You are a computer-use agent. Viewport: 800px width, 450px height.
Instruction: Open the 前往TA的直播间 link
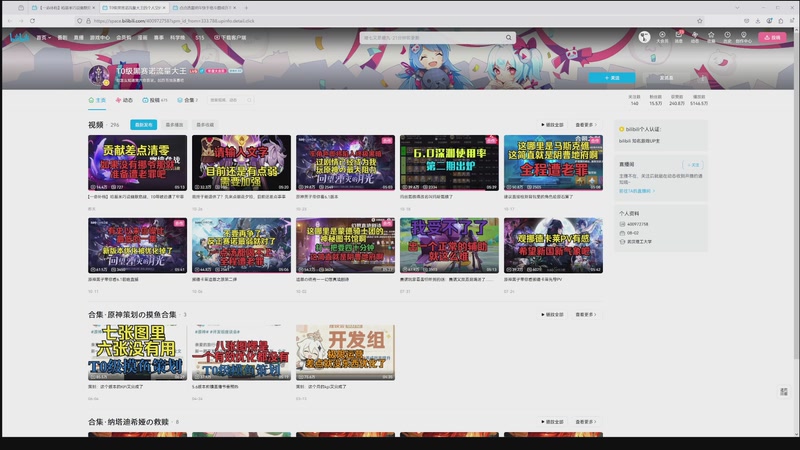tap(637, 191)
